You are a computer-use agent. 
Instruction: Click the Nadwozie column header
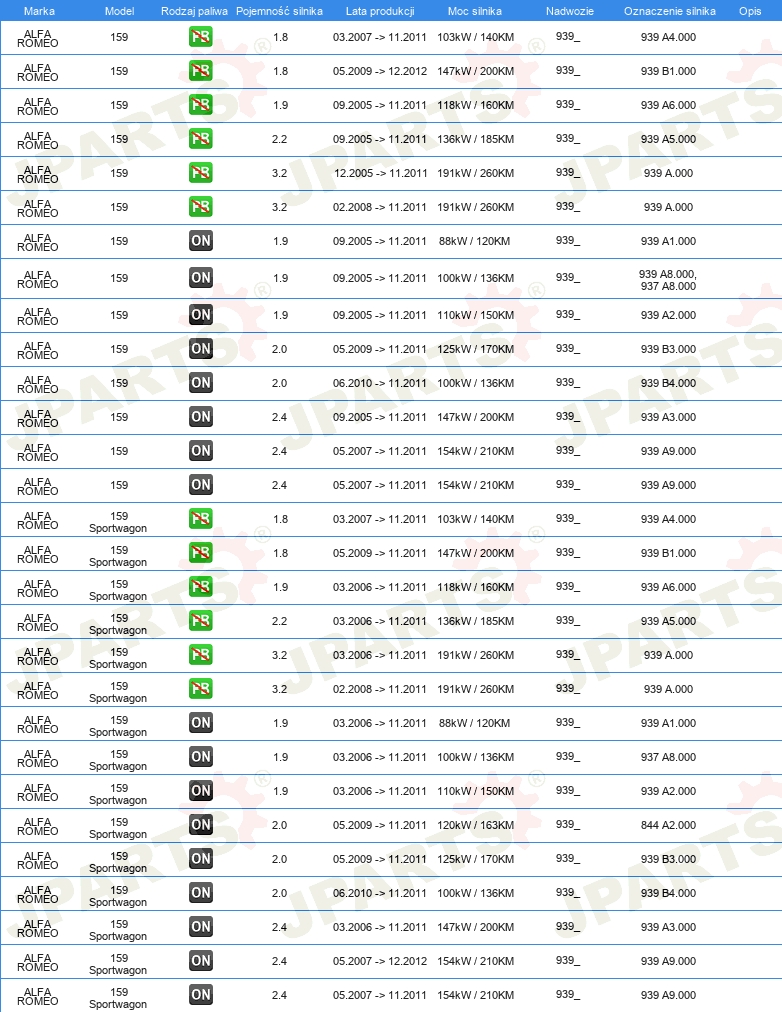(x=570, y=11)
